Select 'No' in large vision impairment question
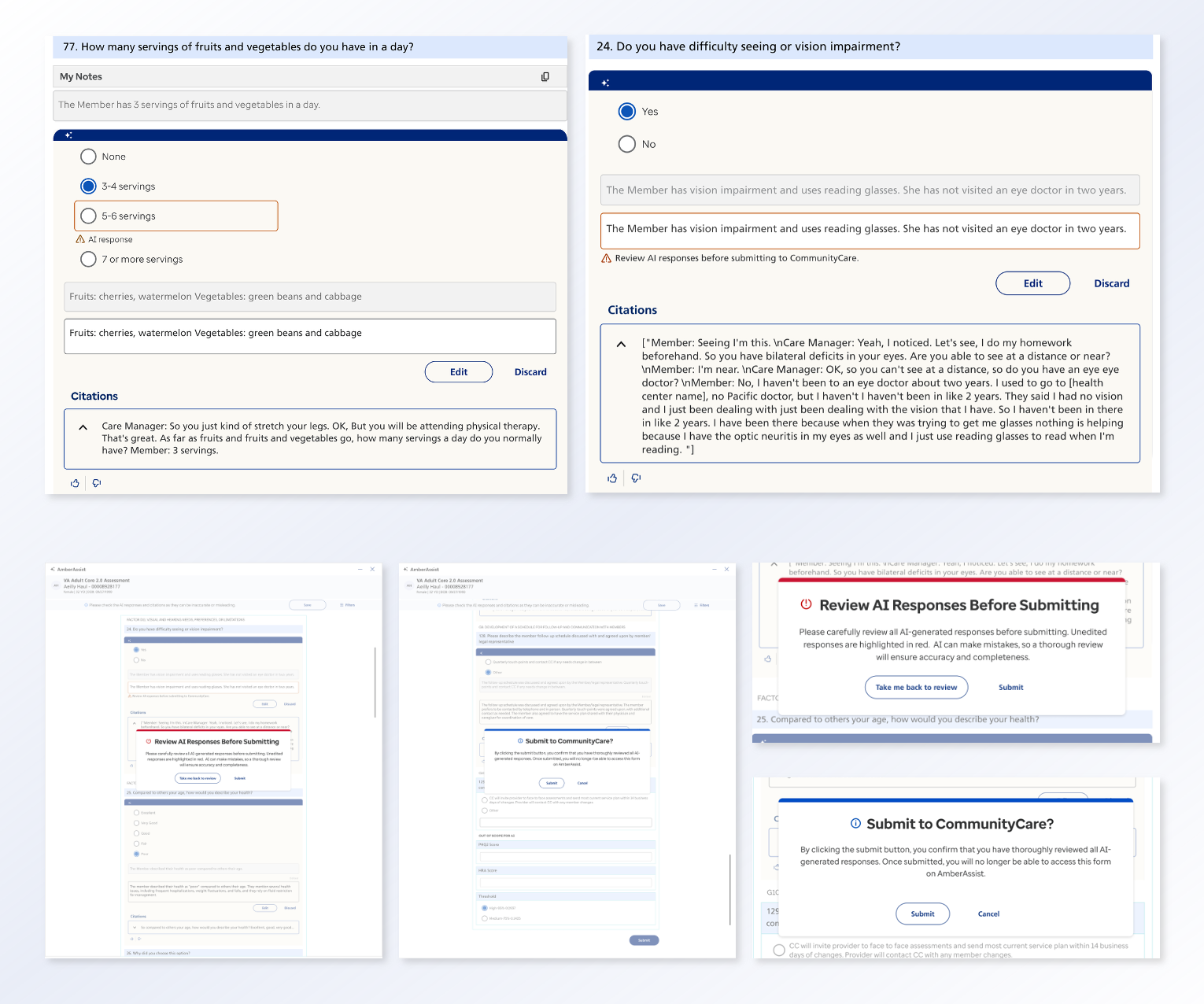Image resolution: width=1204 pixels, height=1004 pixels. tap(627, 144)
